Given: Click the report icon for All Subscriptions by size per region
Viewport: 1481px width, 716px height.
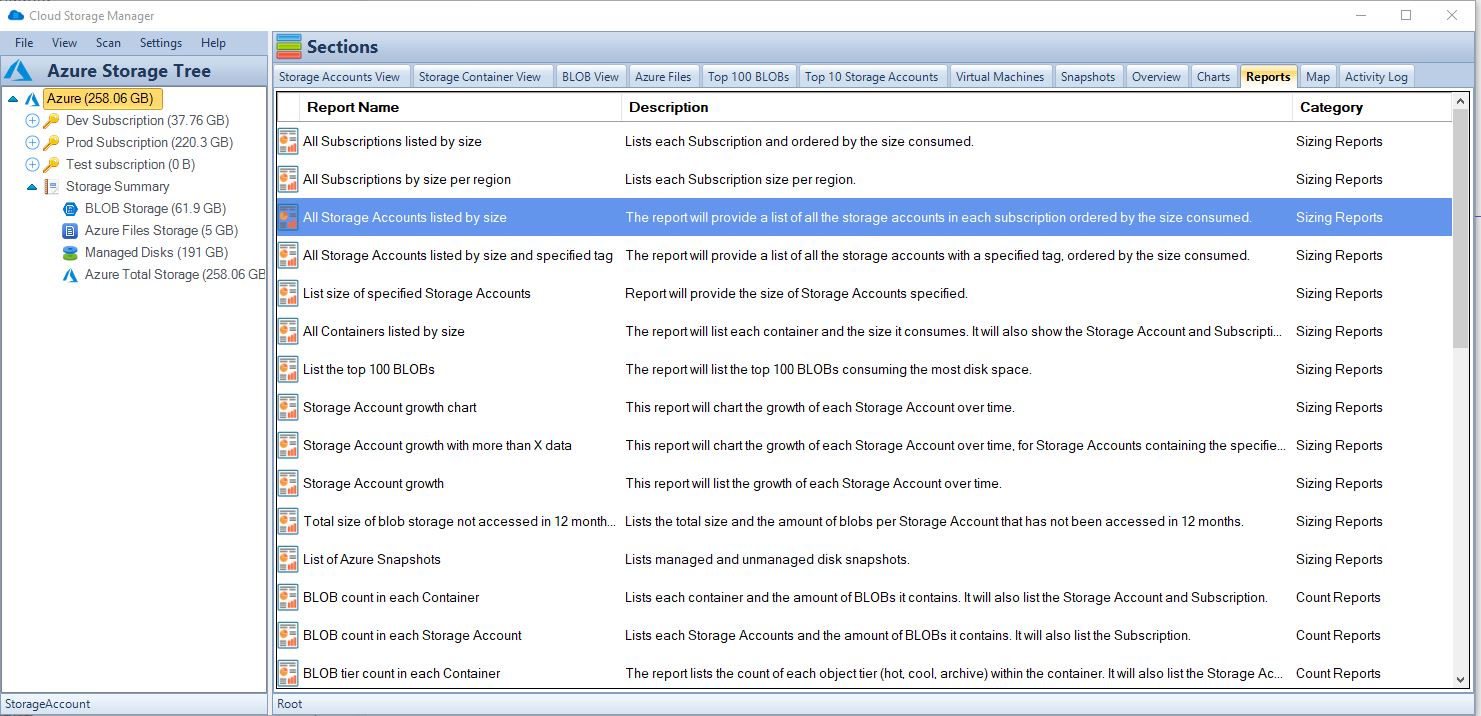Looking at the screenshot, I should click(288, 180).
